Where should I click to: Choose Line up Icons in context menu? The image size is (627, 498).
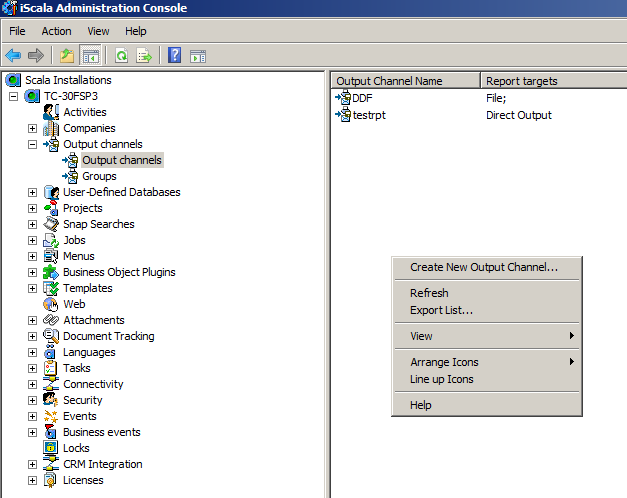tap(487, 379)
